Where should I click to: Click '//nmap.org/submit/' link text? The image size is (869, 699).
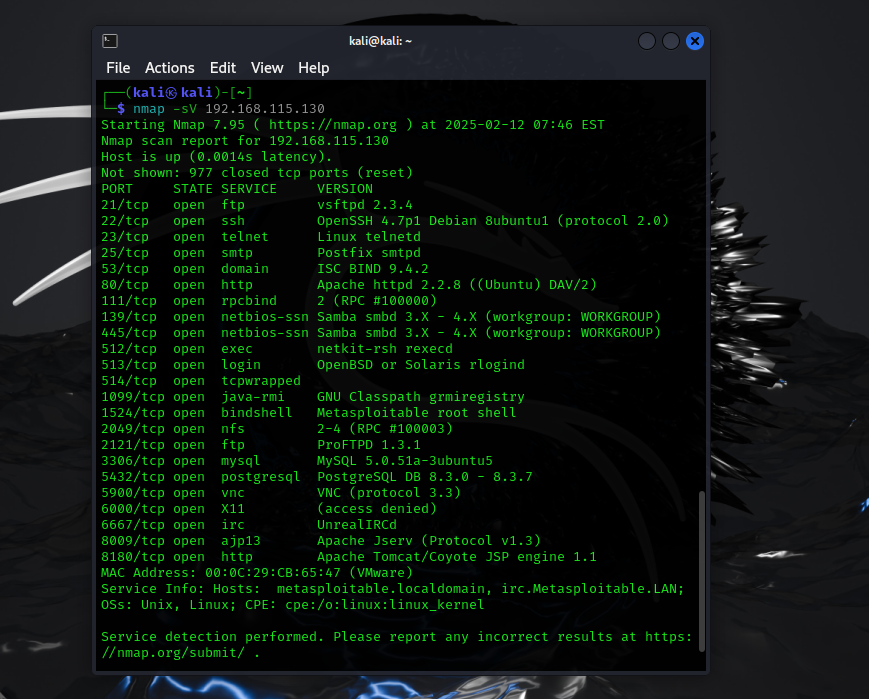(173, 653)
